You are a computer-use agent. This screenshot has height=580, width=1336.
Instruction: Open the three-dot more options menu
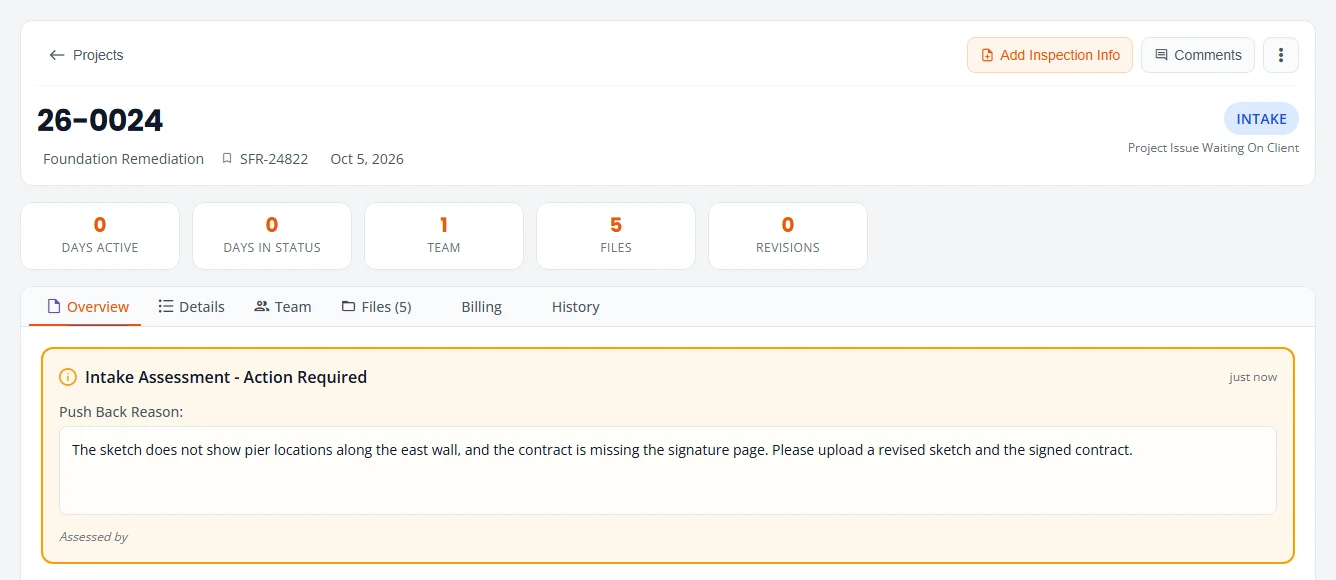pos(1281,55)
